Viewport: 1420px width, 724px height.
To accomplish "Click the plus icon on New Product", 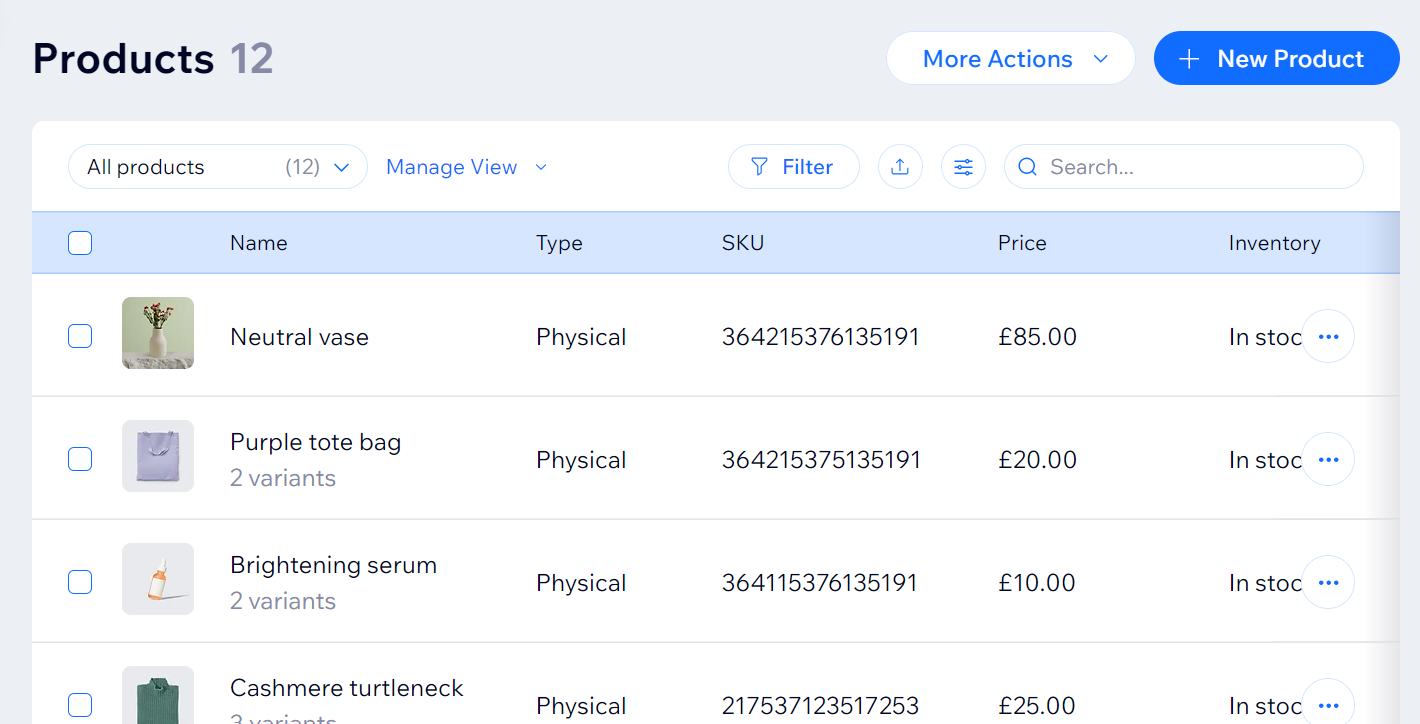I will tap(1189, 58).
